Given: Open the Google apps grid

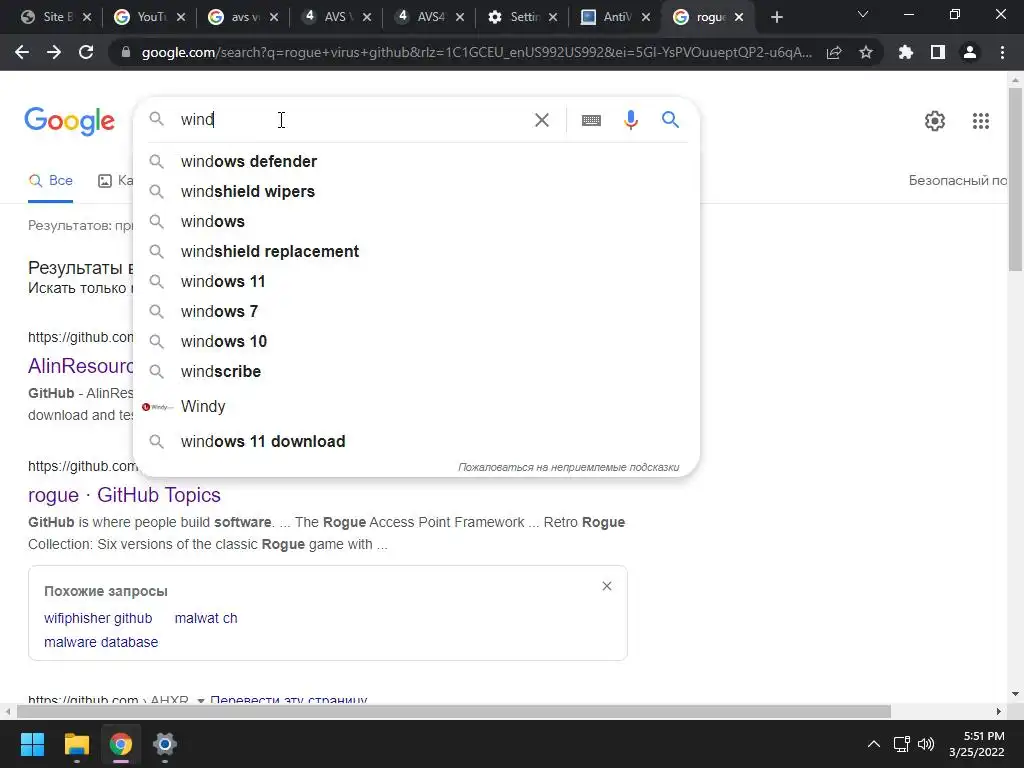Looking at the screenshot, I should (980, 121).
